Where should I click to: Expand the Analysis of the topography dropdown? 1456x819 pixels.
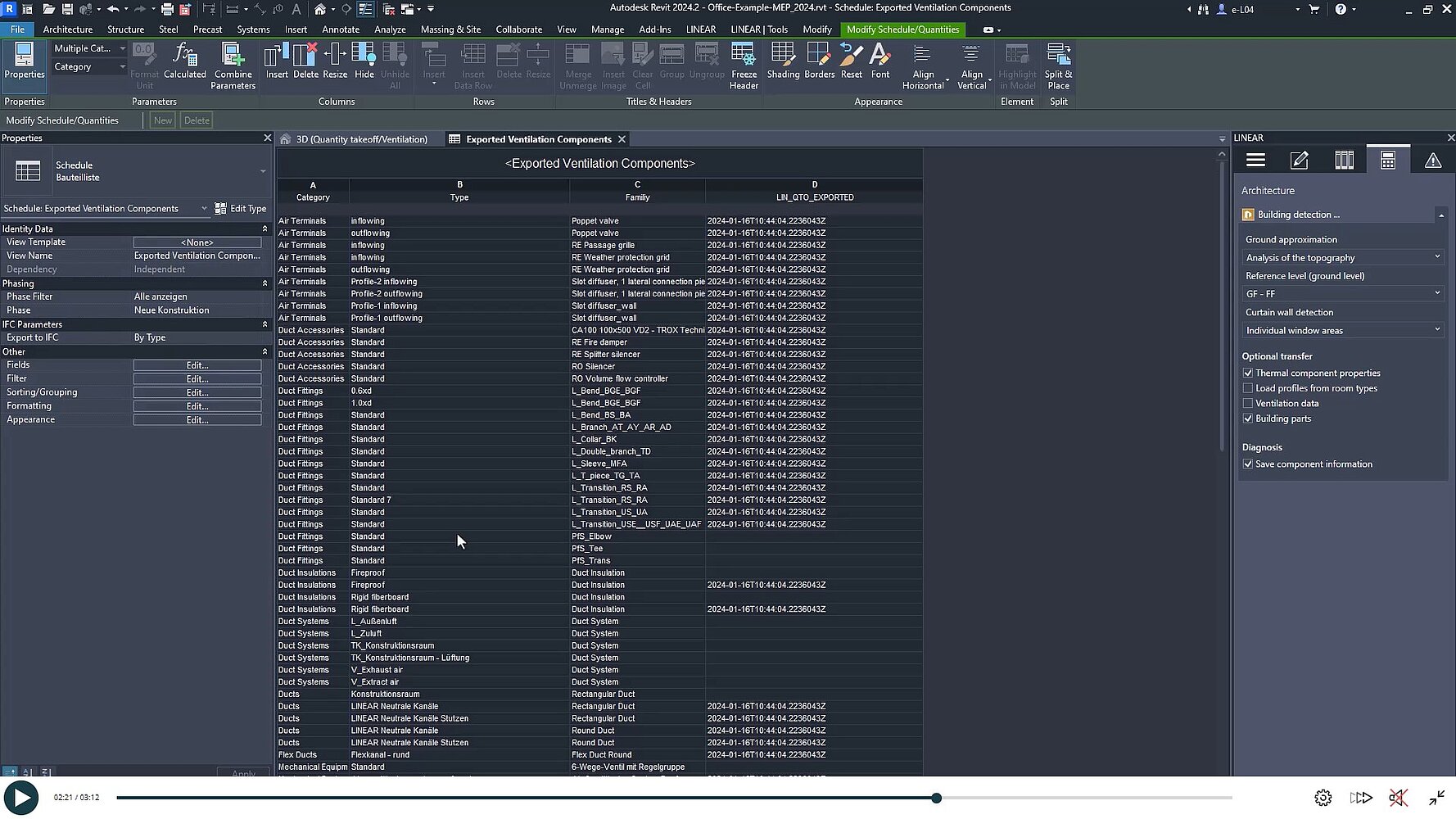click(1341, 258)
